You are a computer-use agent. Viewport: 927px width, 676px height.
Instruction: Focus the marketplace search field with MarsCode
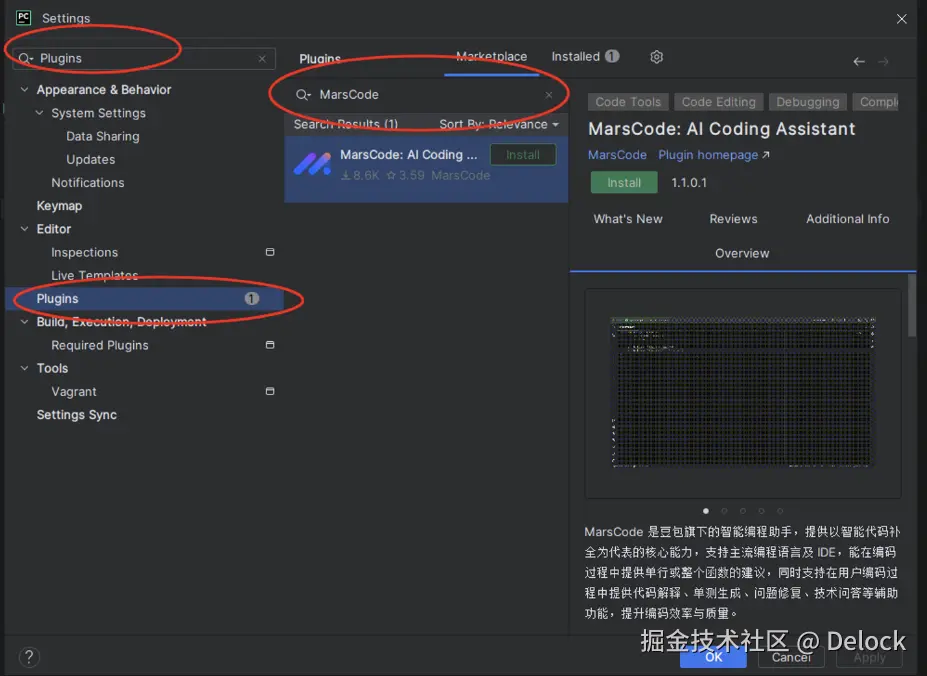point(426,95)
